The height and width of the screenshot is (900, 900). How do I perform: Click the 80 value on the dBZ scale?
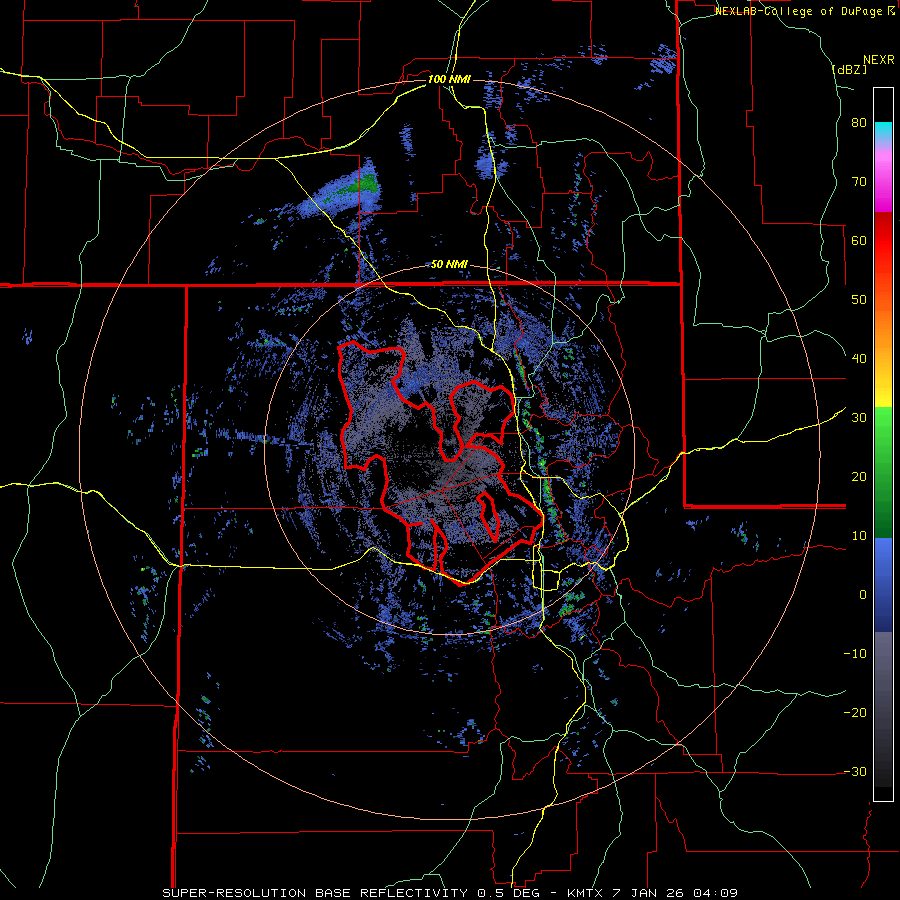pyautogui.click(x=859, y=123)
